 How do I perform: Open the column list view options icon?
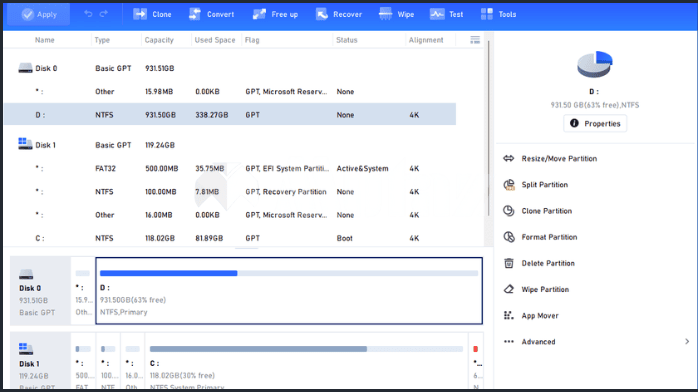tap(475, 40)
